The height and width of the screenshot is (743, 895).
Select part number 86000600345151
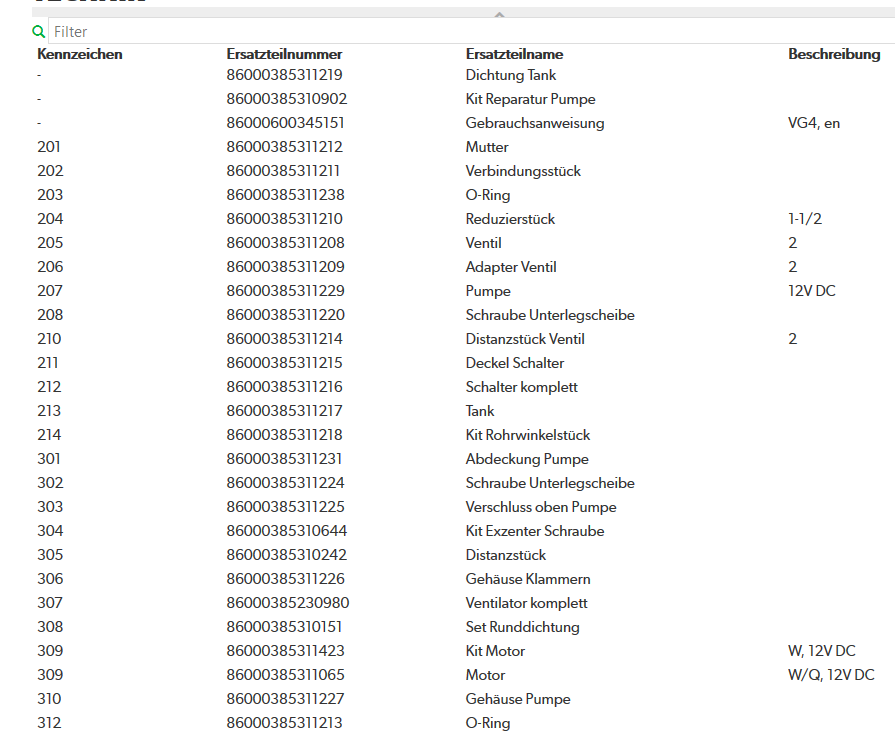tap(285, 123)
